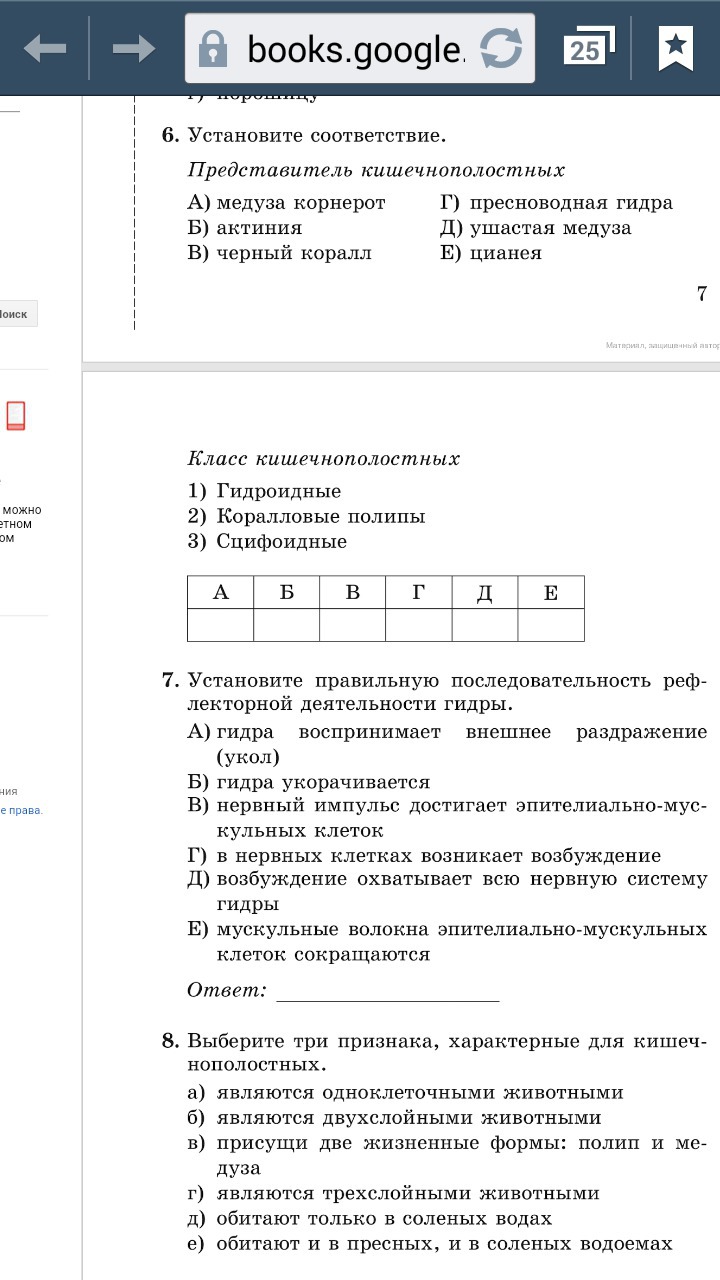
Task: Tap the table header cell В
Action: [x=353, y=592]
